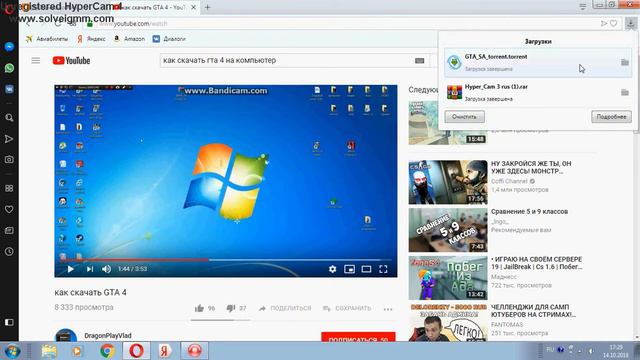Viewport: 640px width, 360px height.
Task: Open Побег из Ада video thumbnail
Action: click(x=448, y=278)
